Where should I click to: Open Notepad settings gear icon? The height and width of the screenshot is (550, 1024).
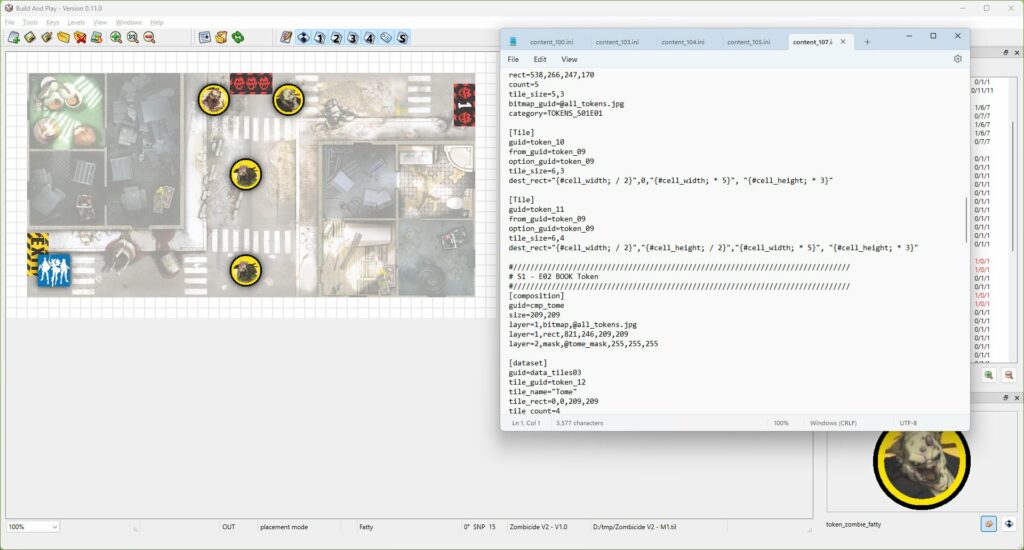pyautogui.click(x=957, y=59)
